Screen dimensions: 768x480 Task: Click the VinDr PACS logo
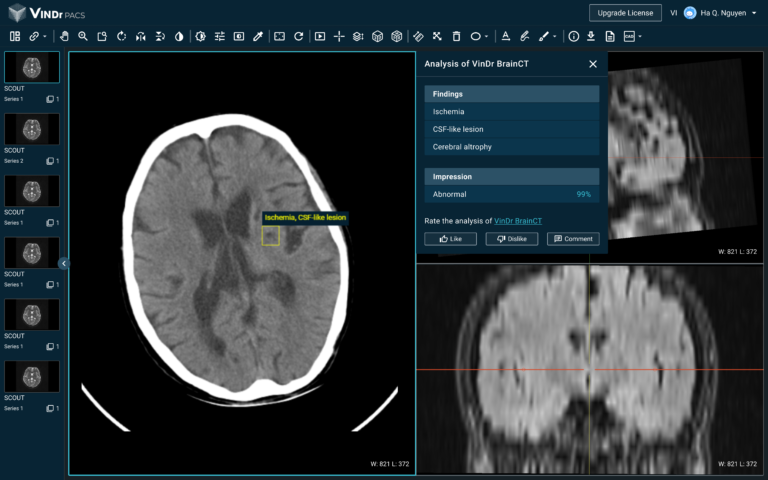point(47,13)
